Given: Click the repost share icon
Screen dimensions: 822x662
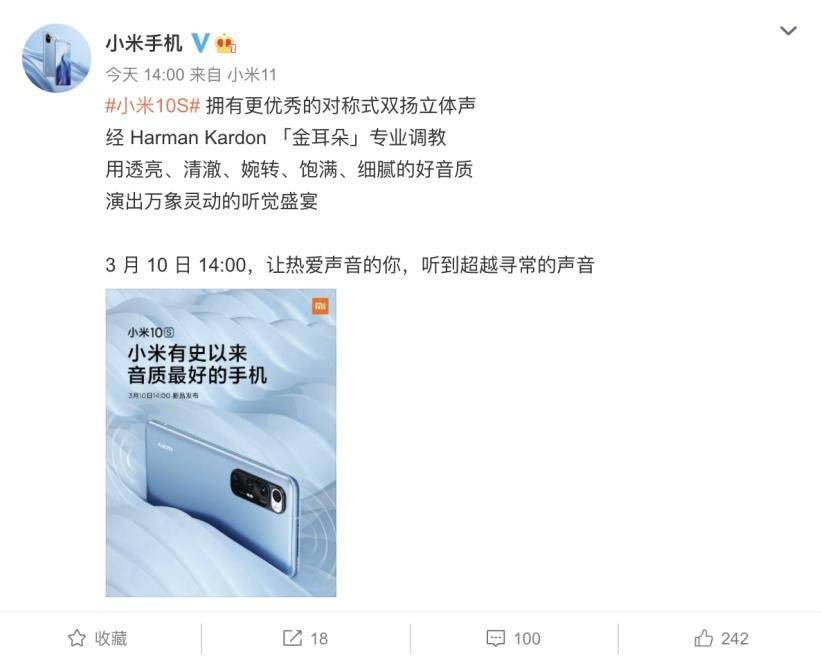Looking at the screenshot, I should pyautogui.click(x=292, y=638).
